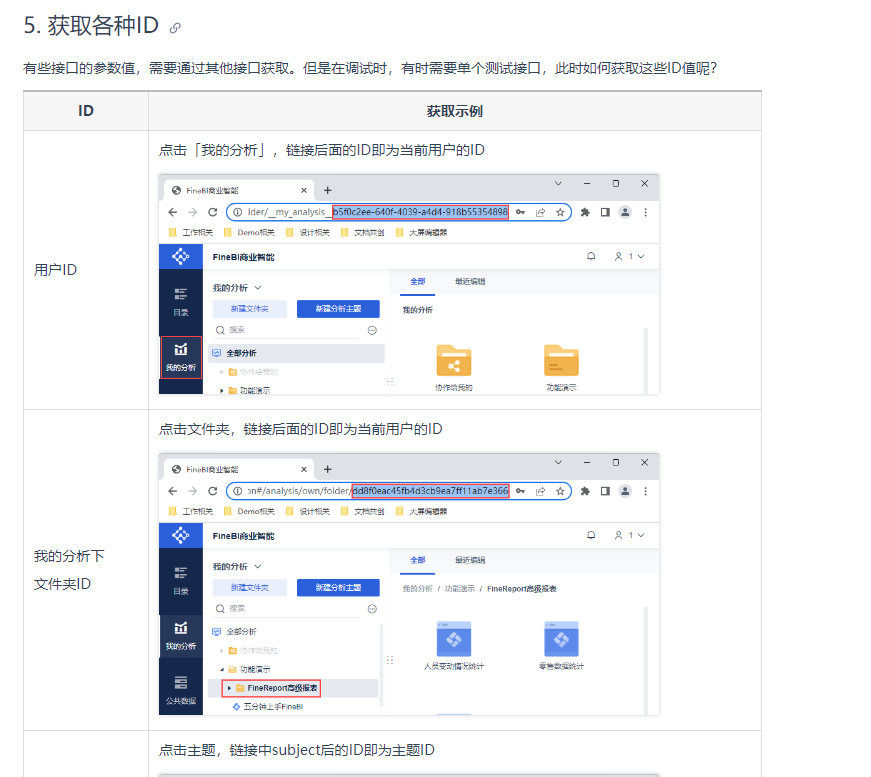In folder ID screenshot, click 新建文件夹 button
The width and height of the screenshot is (871, 777).
click(x=250, y=588)
